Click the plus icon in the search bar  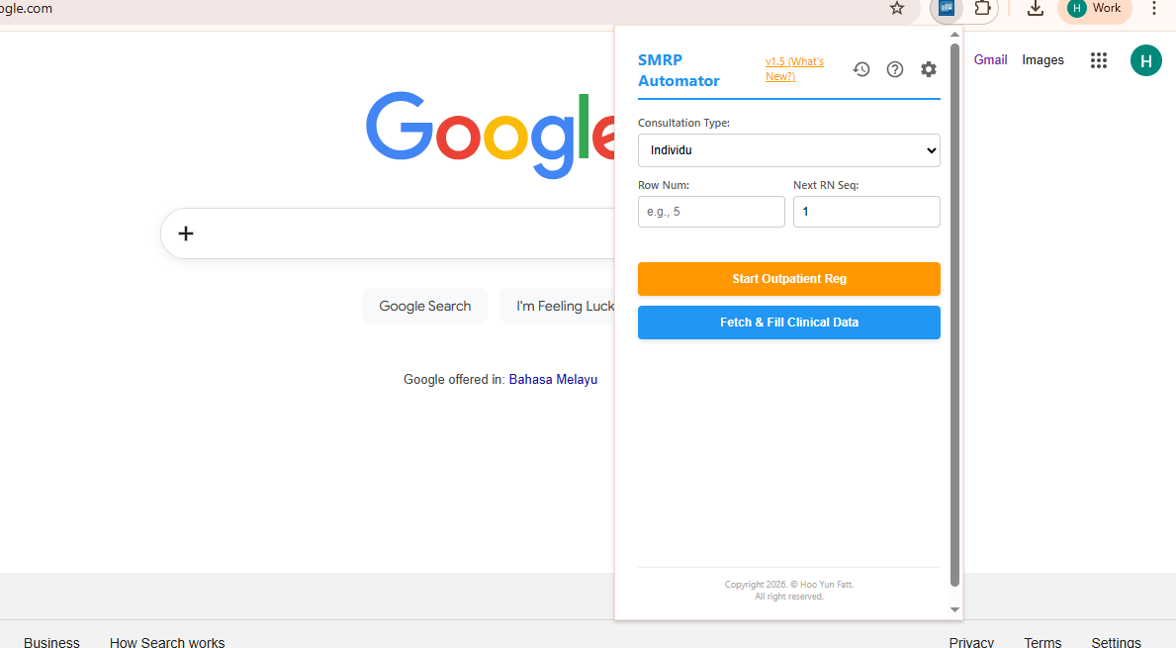click(185, 233)
